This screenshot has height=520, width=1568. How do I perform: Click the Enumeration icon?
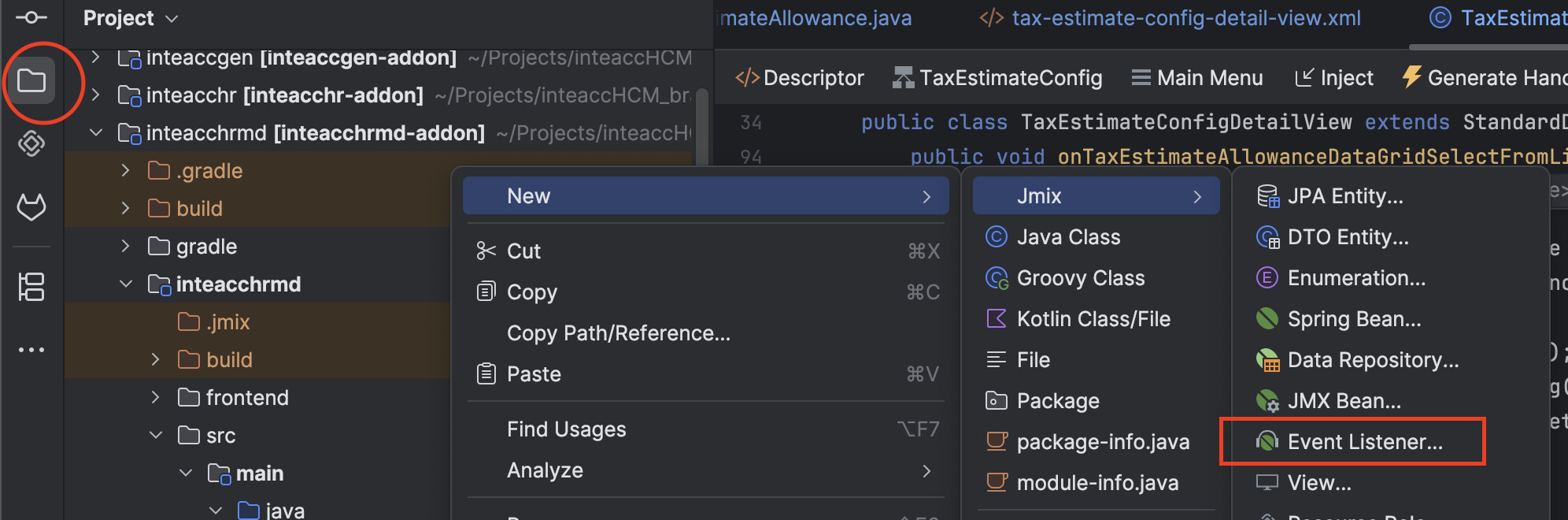[x=1267, y=277]
